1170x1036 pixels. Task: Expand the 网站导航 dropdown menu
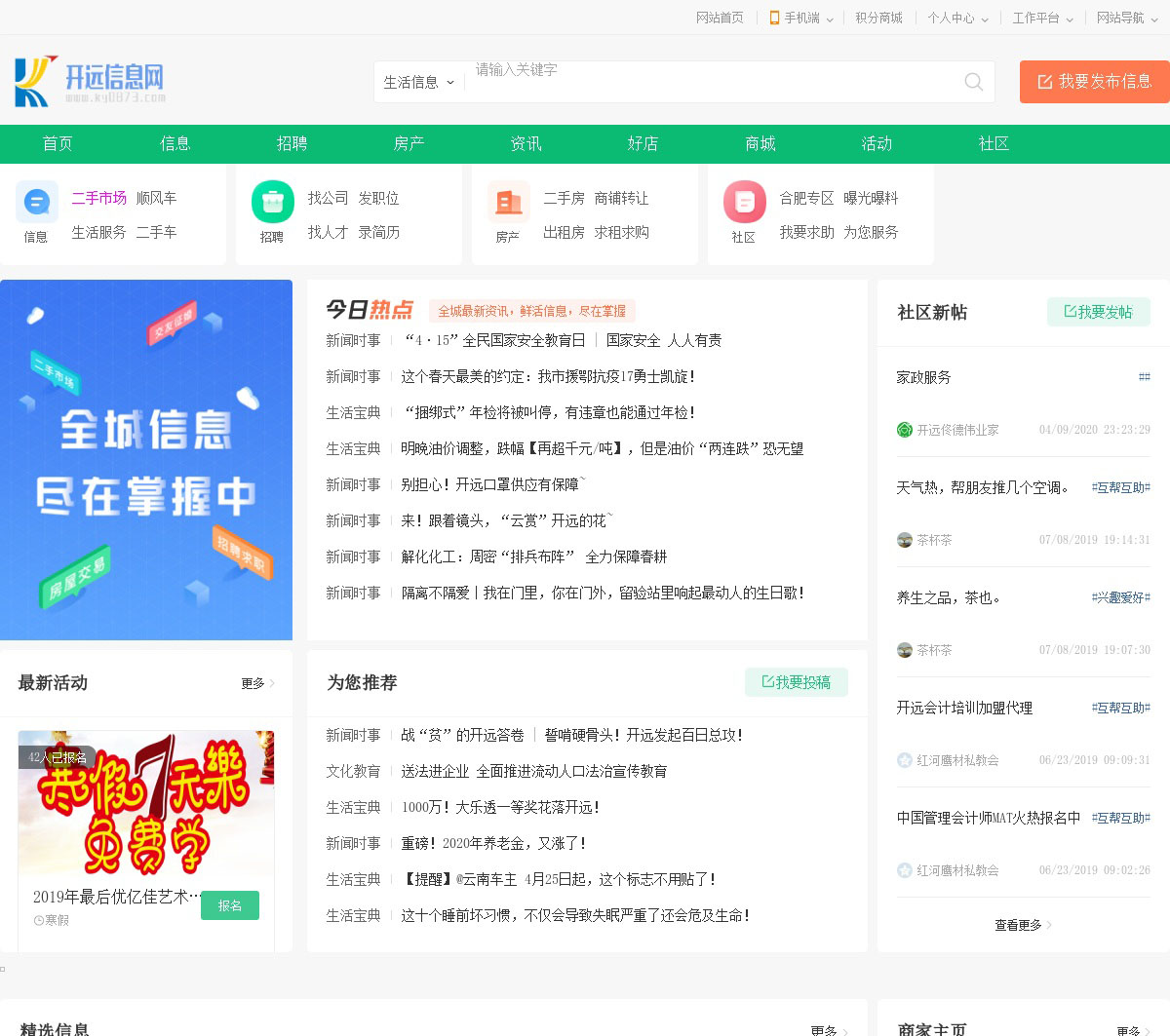pyautogui.click(x=1126, y=18)
